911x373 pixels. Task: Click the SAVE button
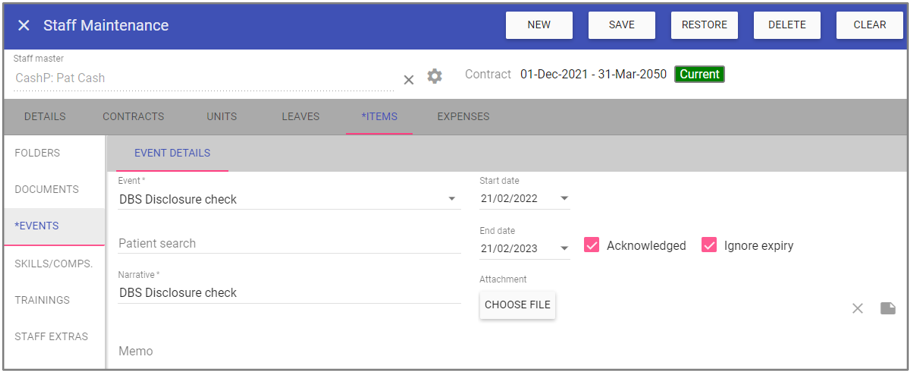pyautogui.click(x=622, y=25)
